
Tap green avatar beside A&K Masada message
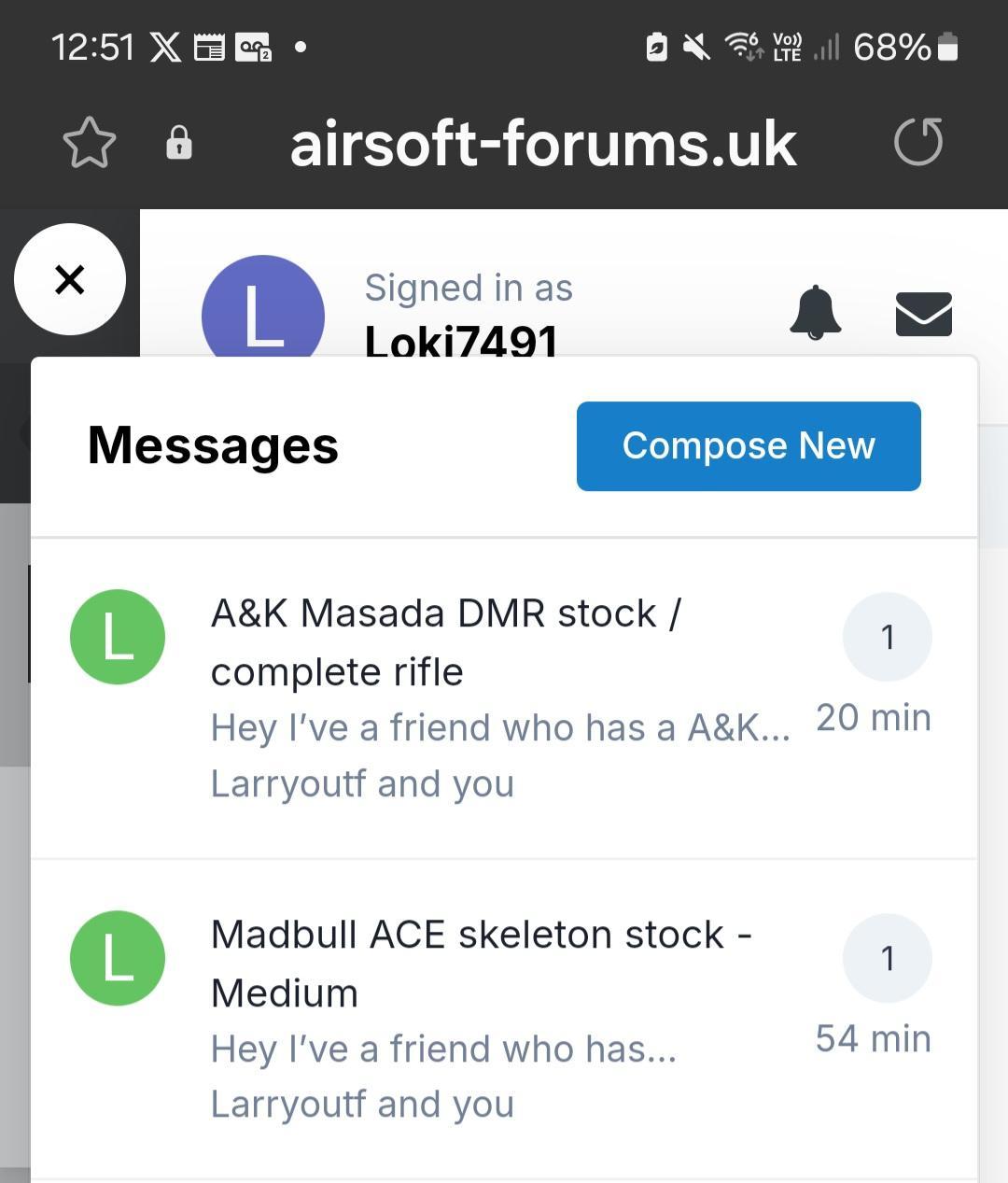coord(118,637)
